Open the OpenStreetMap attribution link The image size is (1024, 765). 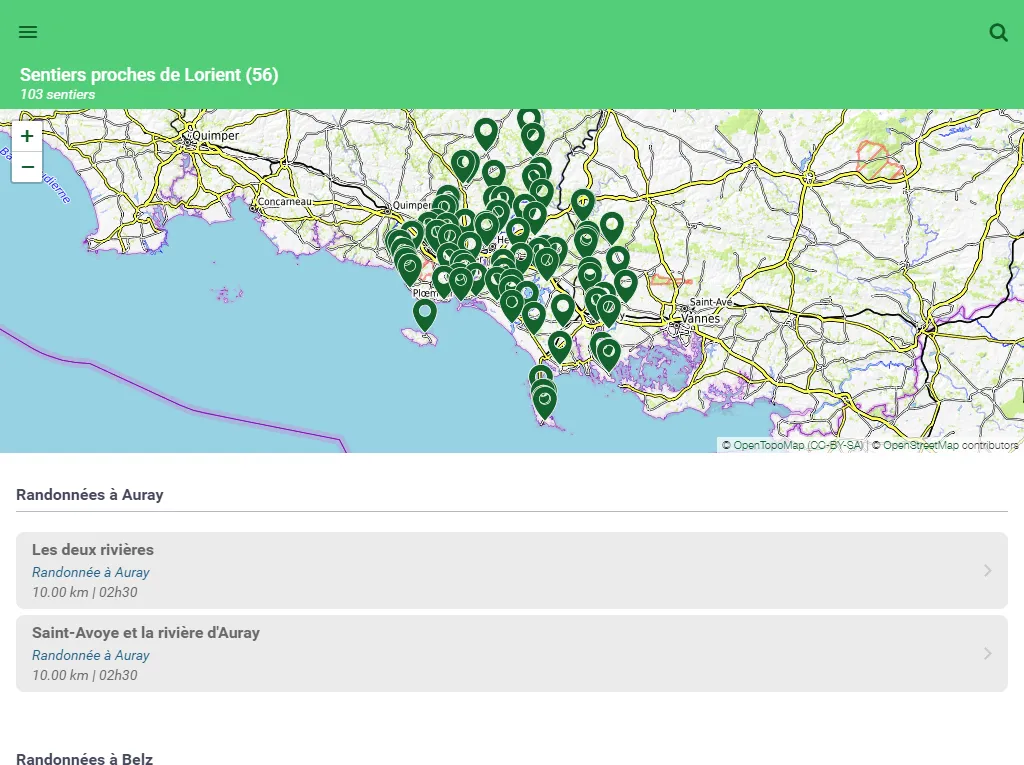pos(920,445)
